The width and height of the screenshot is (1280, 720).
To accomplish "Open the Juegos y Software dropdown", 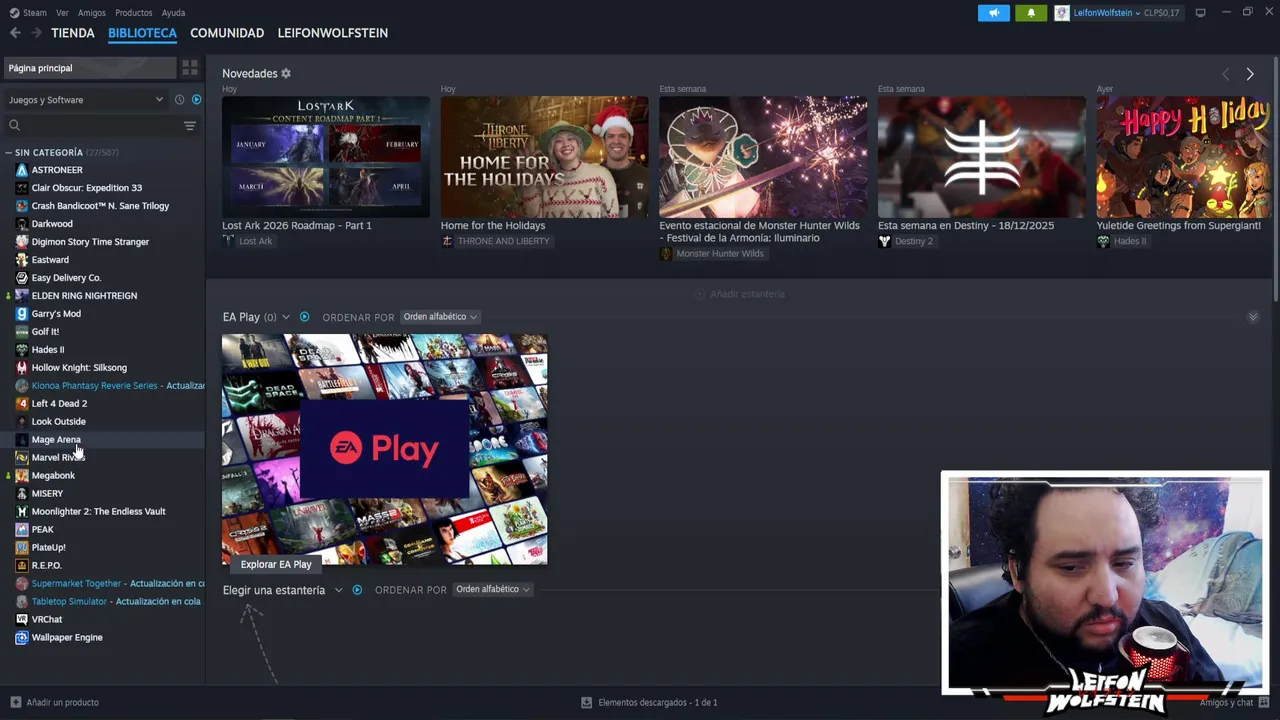I will [85, 100].
